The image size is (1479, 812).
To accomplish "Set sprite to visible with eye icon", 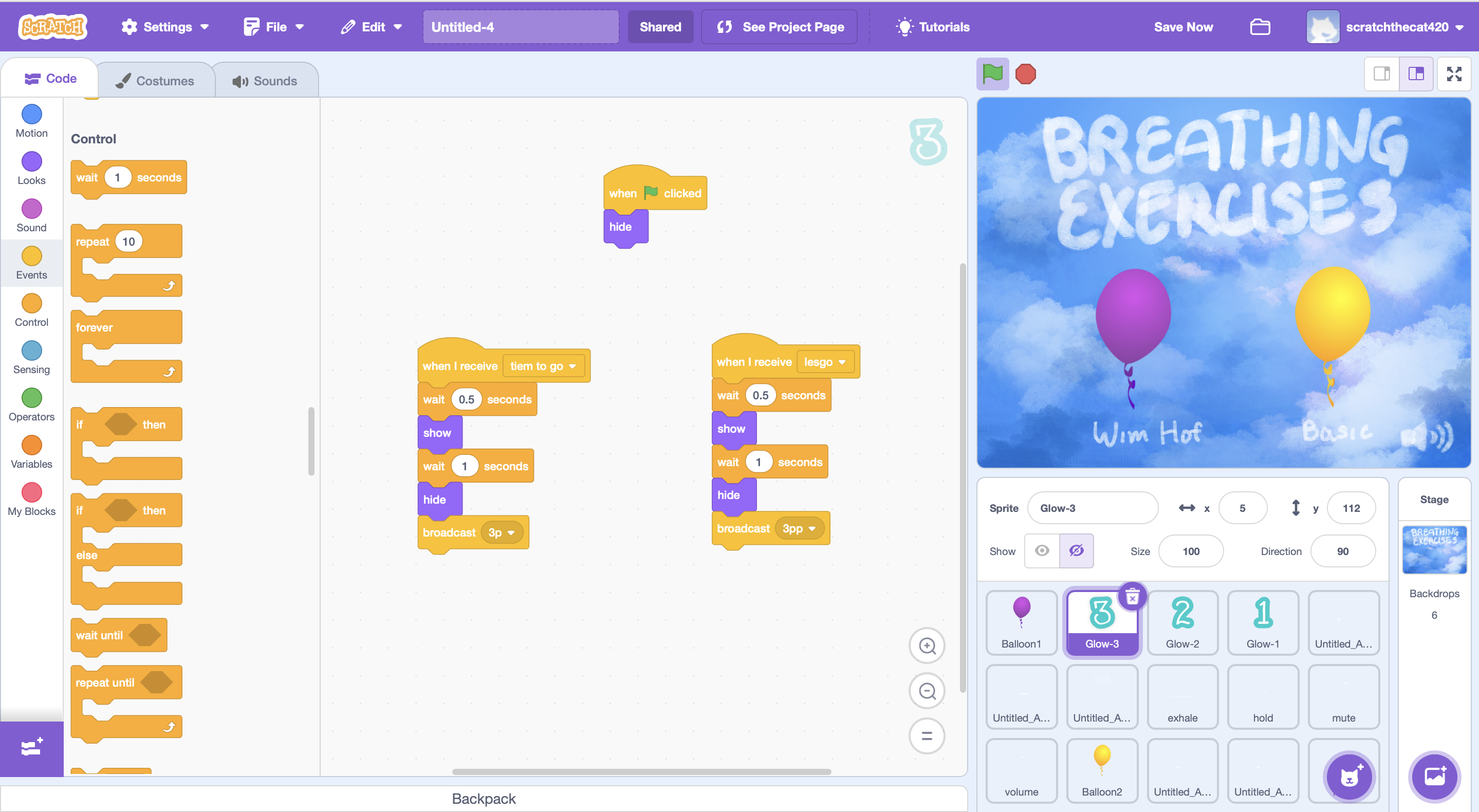I will click(x=1042, y=551).
